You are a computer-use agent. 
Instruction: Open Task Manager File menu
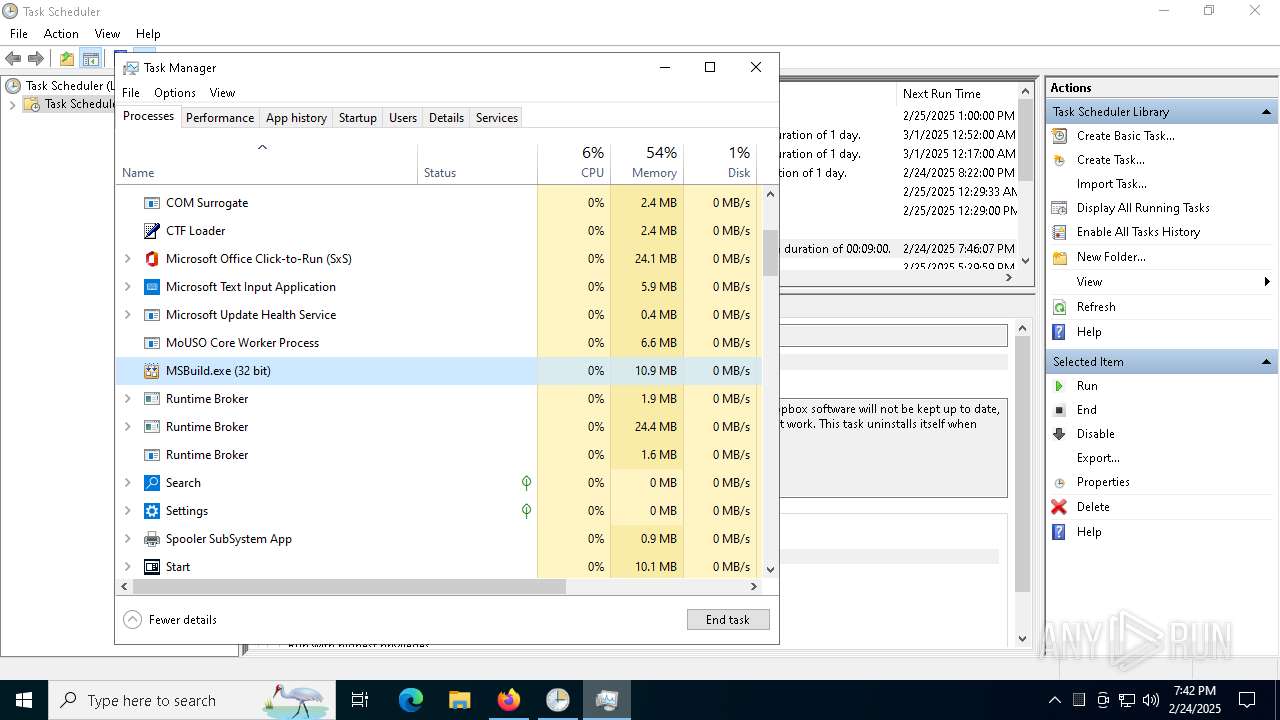coord(131,93)
